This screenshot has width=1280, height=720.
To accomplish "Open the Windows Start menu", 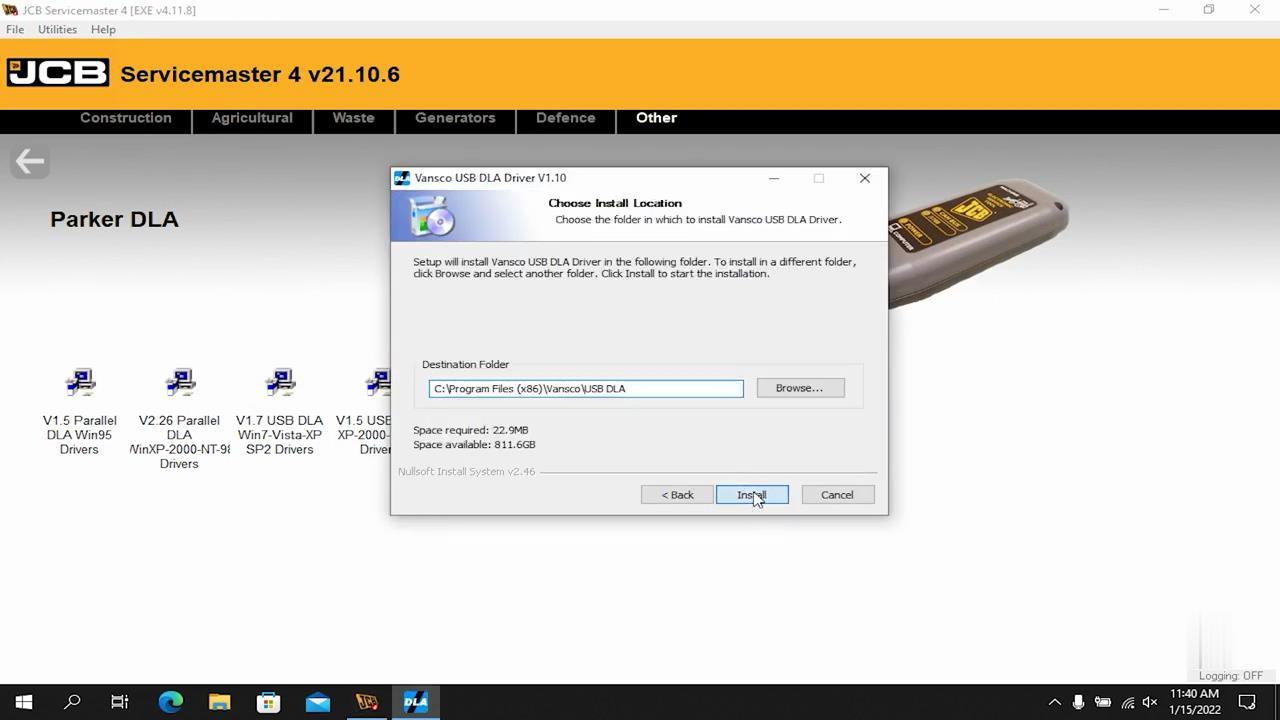I will (x=24, y=702).
